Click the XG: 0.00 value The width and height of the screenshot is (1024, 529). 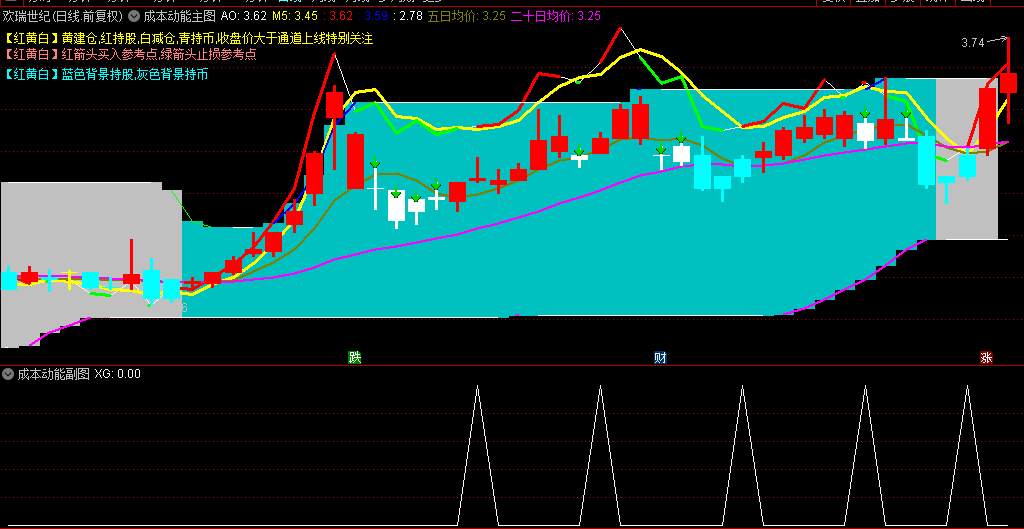coord(118,374)
